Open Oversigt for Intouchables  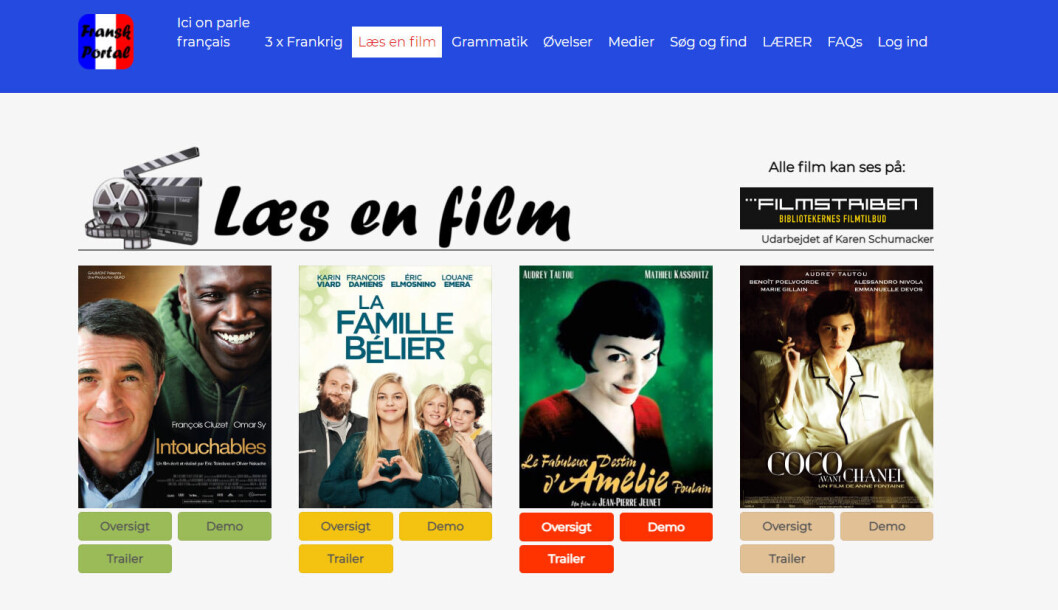tap(125, 526)
